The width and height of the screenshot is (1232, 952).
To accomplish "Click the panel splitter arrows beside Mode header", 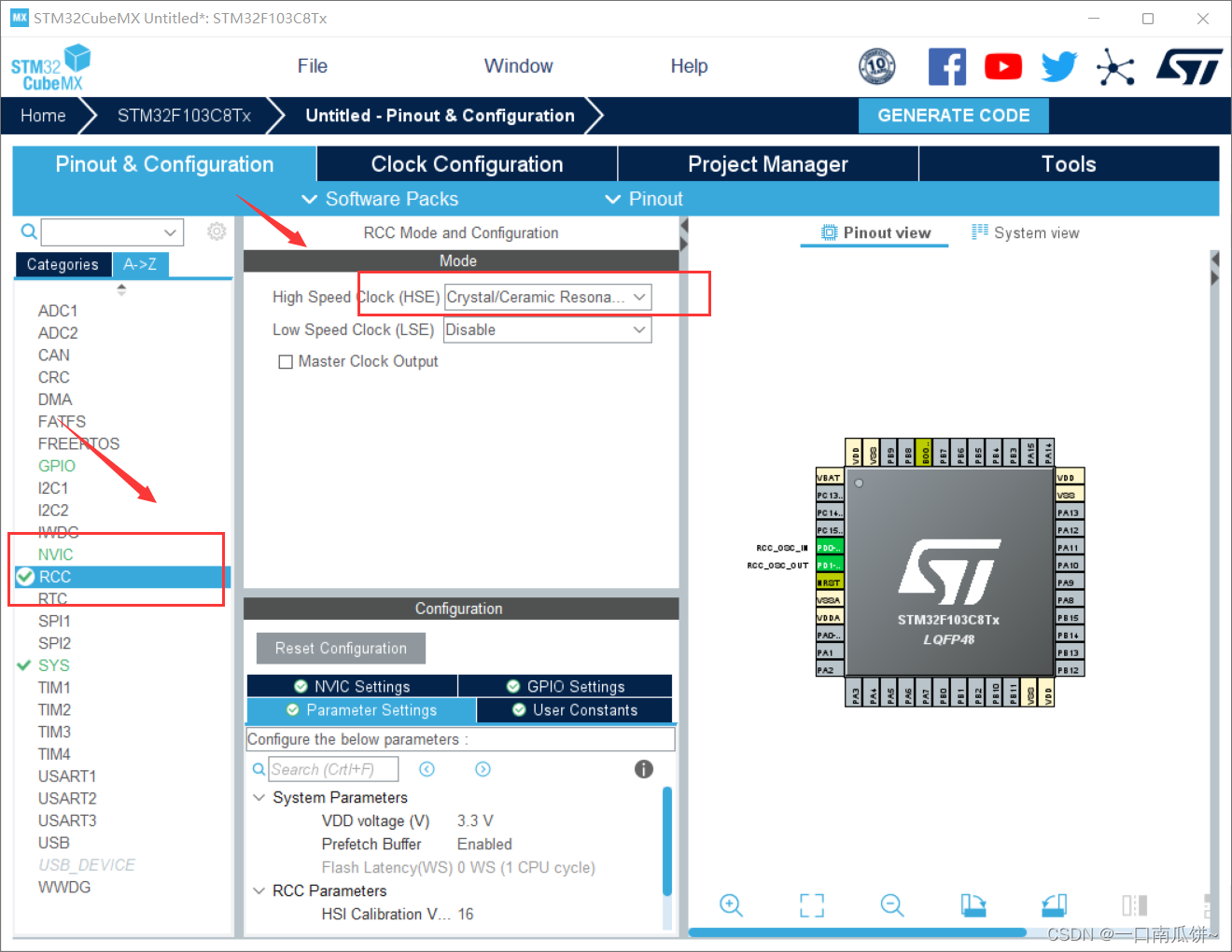I will 684,235.
